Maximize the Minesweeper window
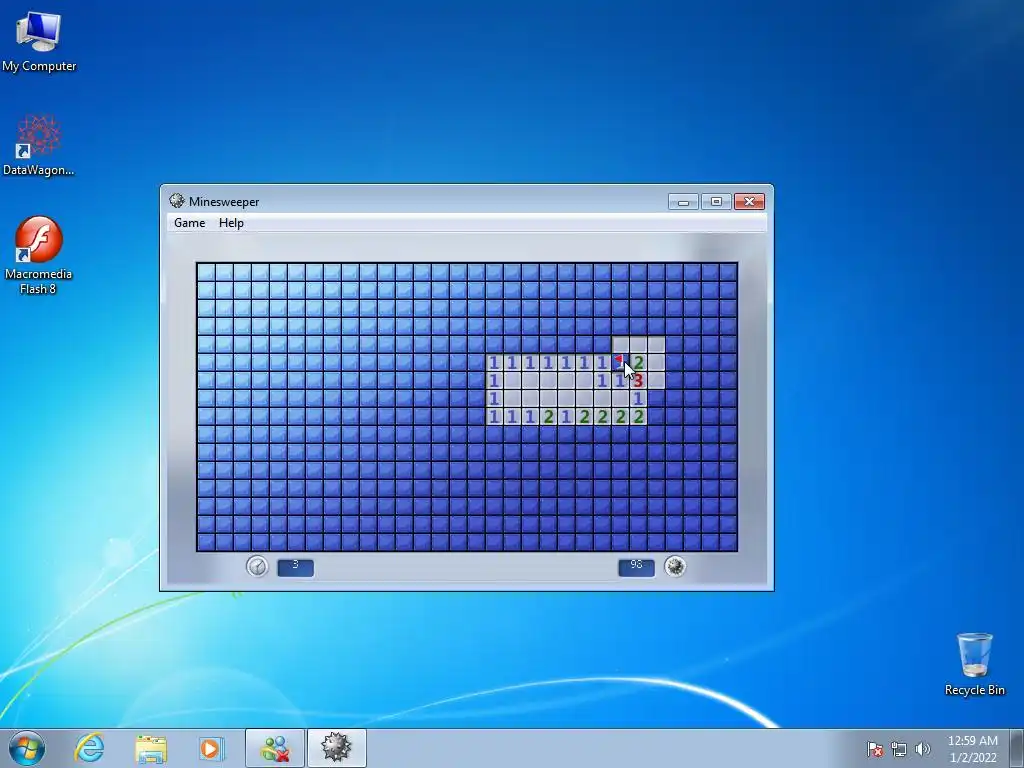The image size is (1024, 768). tap(716, 202)
